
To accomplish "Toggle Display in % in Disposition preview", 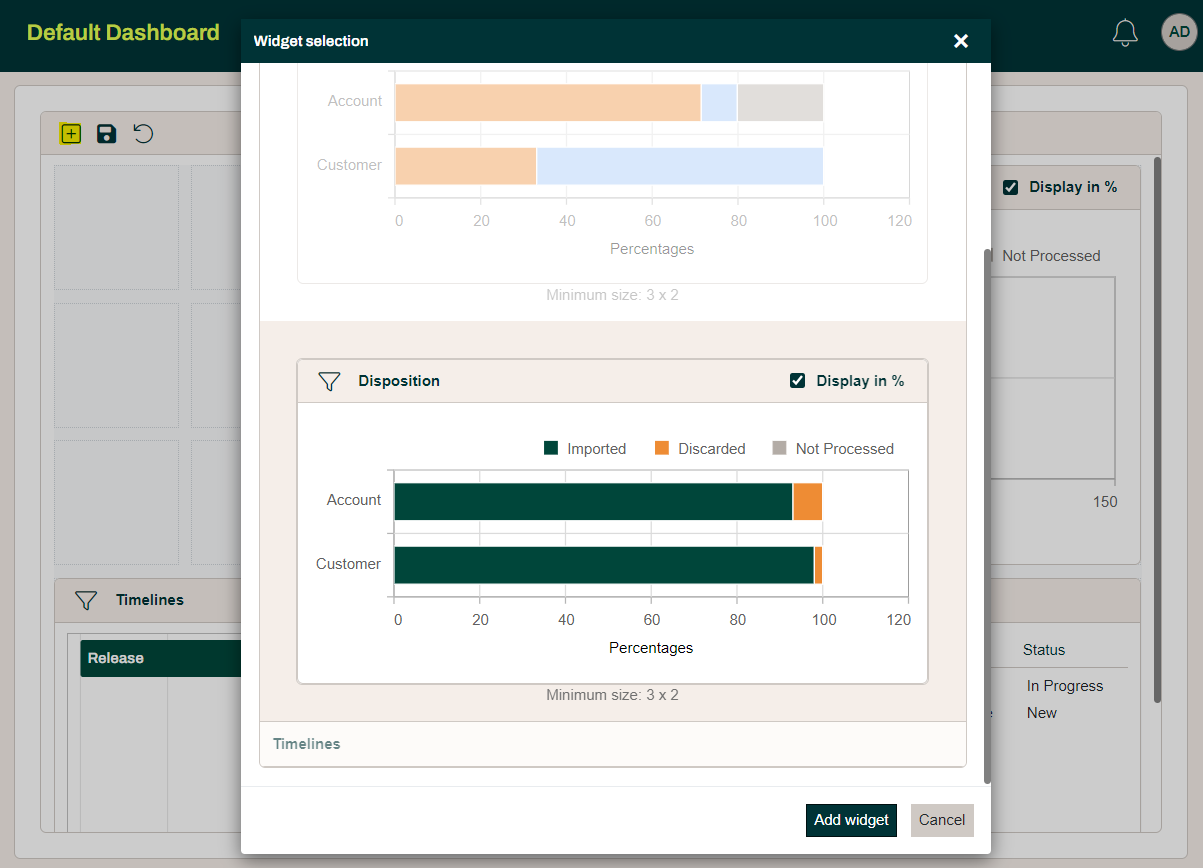I will 798,381.
